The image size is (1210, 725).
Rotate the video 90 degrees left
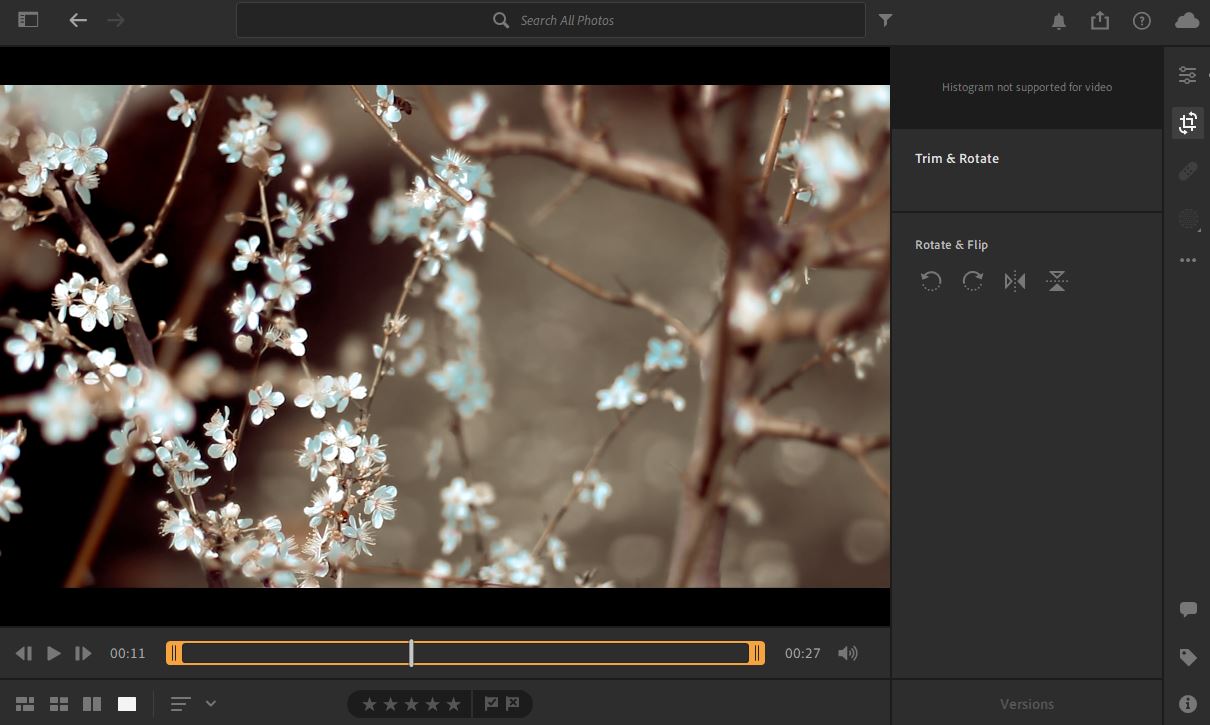930,281
